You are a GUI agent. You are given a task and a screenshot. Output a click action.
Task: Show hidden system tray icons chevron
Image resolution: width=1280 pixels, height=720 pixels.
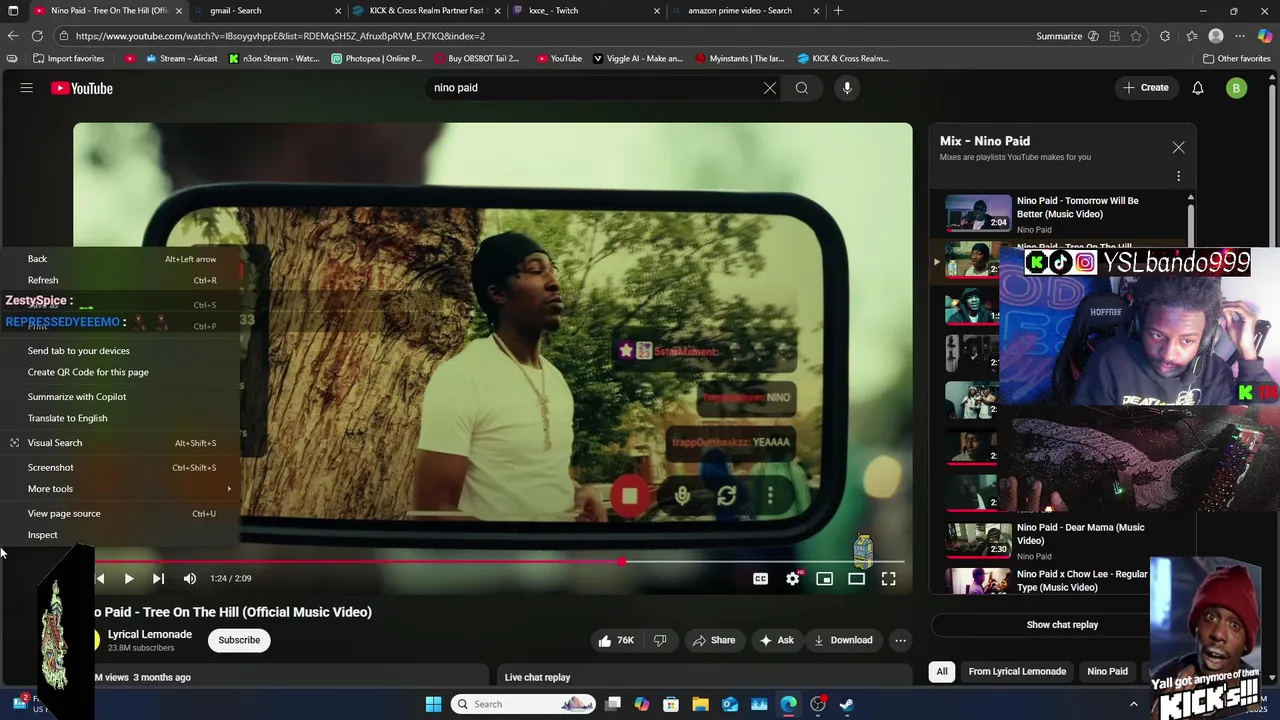point(1134,704)
